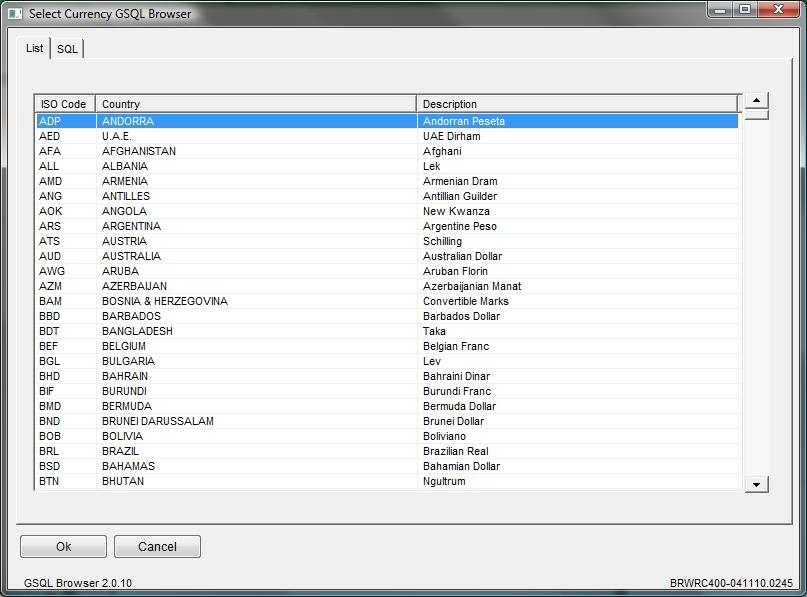Viewport: 807px width, 597px height.
Task: Switch to the SQL tab
Action: 67,49
